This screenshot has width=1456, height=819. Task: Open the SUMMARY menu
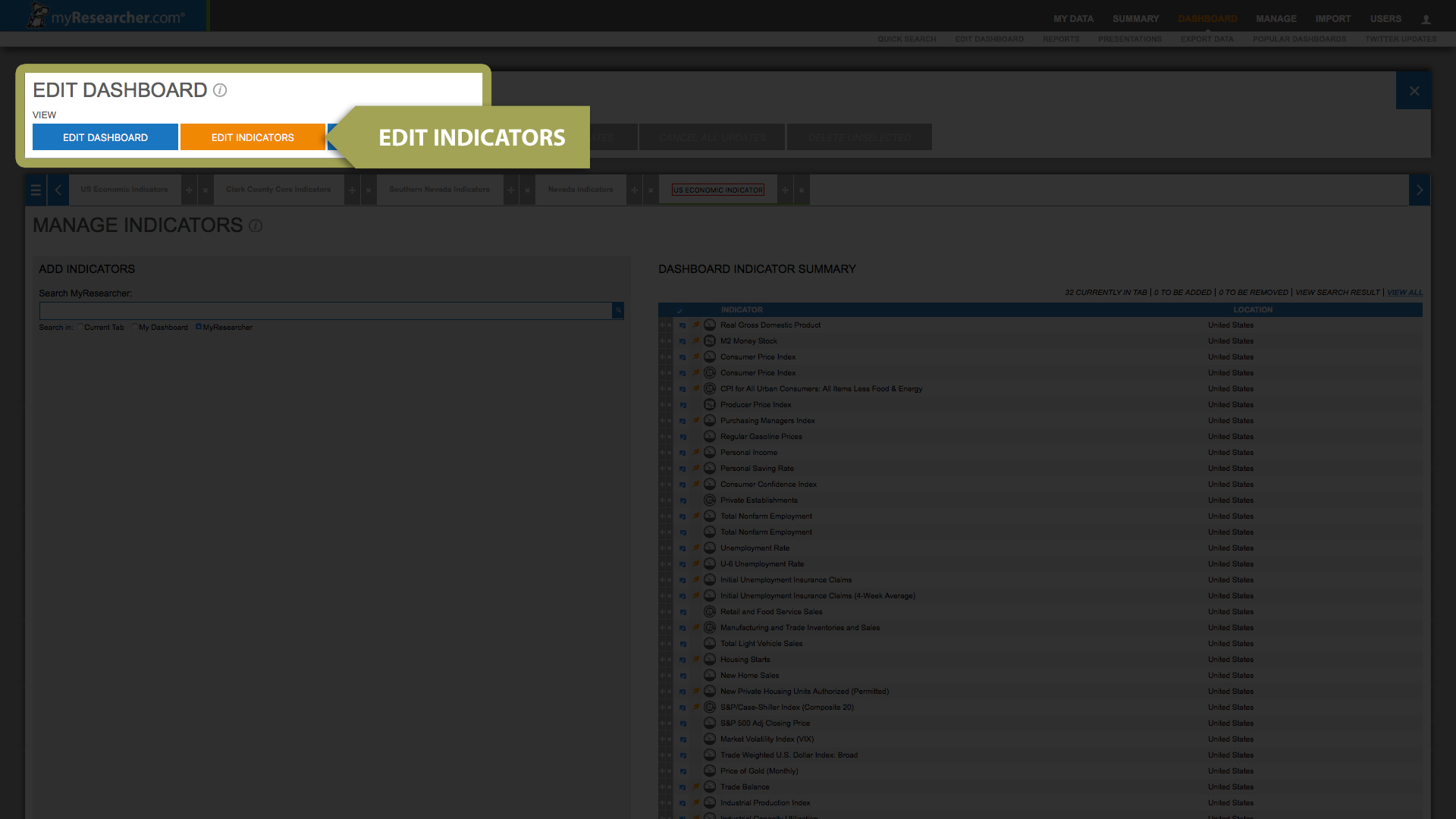[1135, 19]
